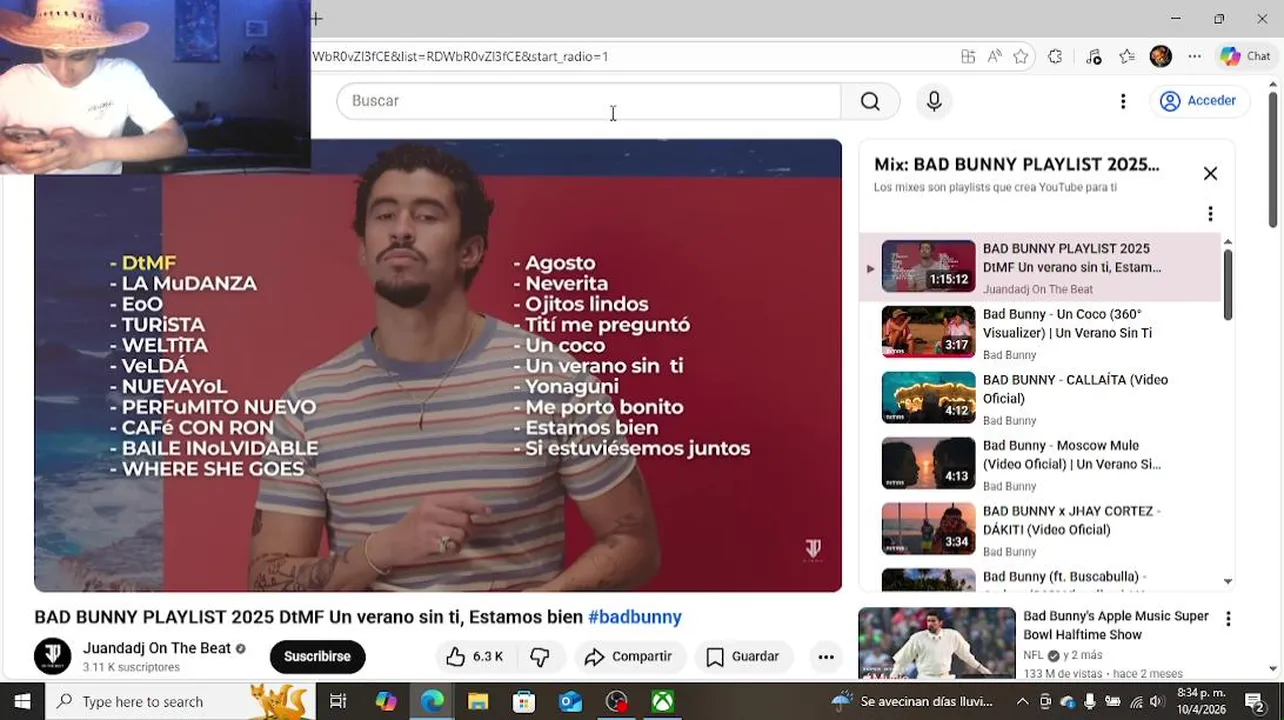The width and height of the screenshot is (1284, 720).
Task: Open BAD BUNNY x JHAY CORTEZ DÁKITI video
Action: click(x=1040, y=529)
